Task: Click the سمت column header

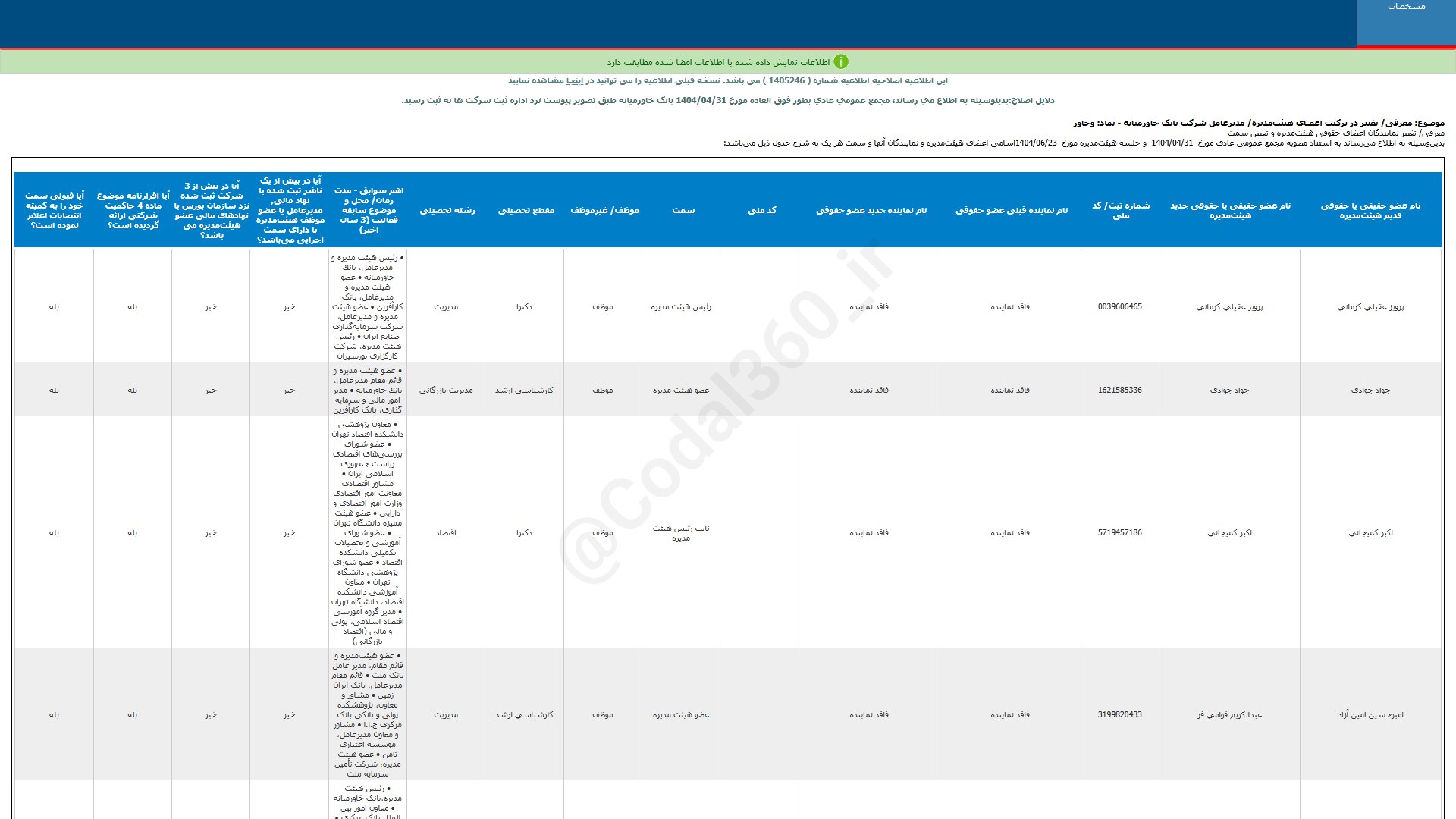Action: click(x=682, y=211)
